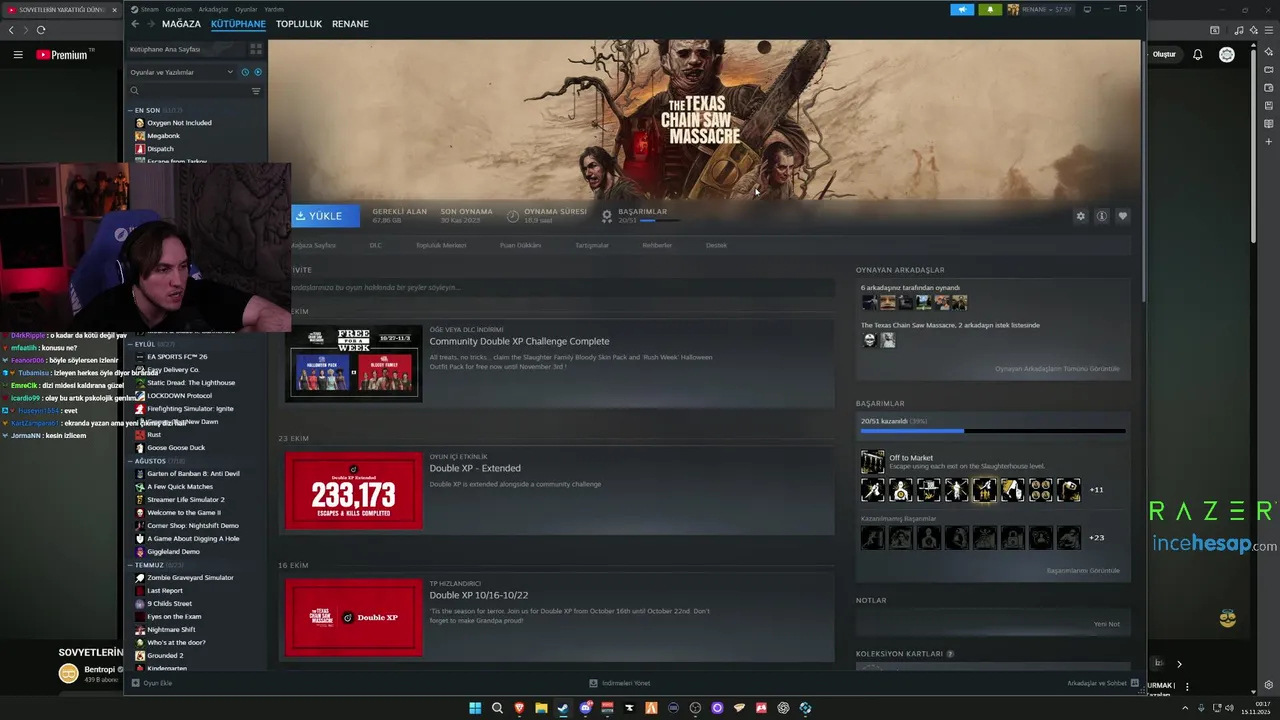The width and height of the screenshot is (1280, 720).
Task: Click Oynayan Arkadaşların Tümünü Görüntüle link
Action: tap(1057, 369)
